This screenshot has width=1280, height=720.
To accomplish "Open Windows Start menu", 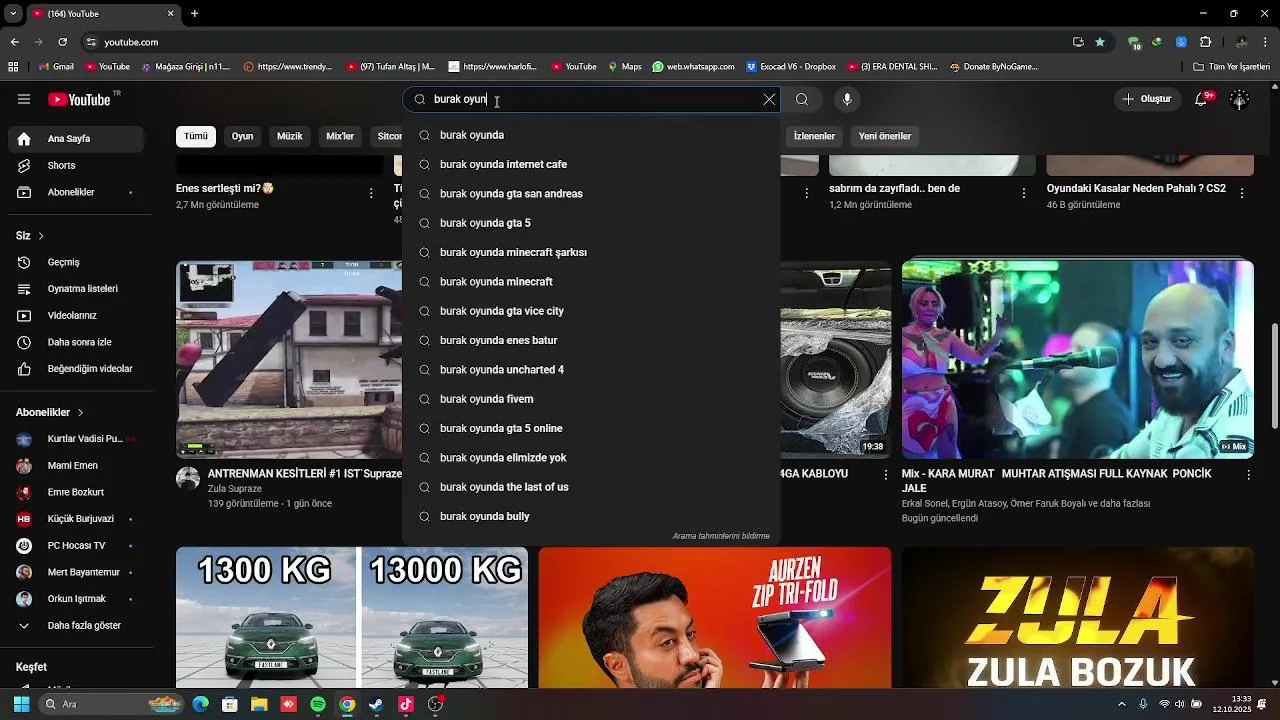I will [21, 704].
